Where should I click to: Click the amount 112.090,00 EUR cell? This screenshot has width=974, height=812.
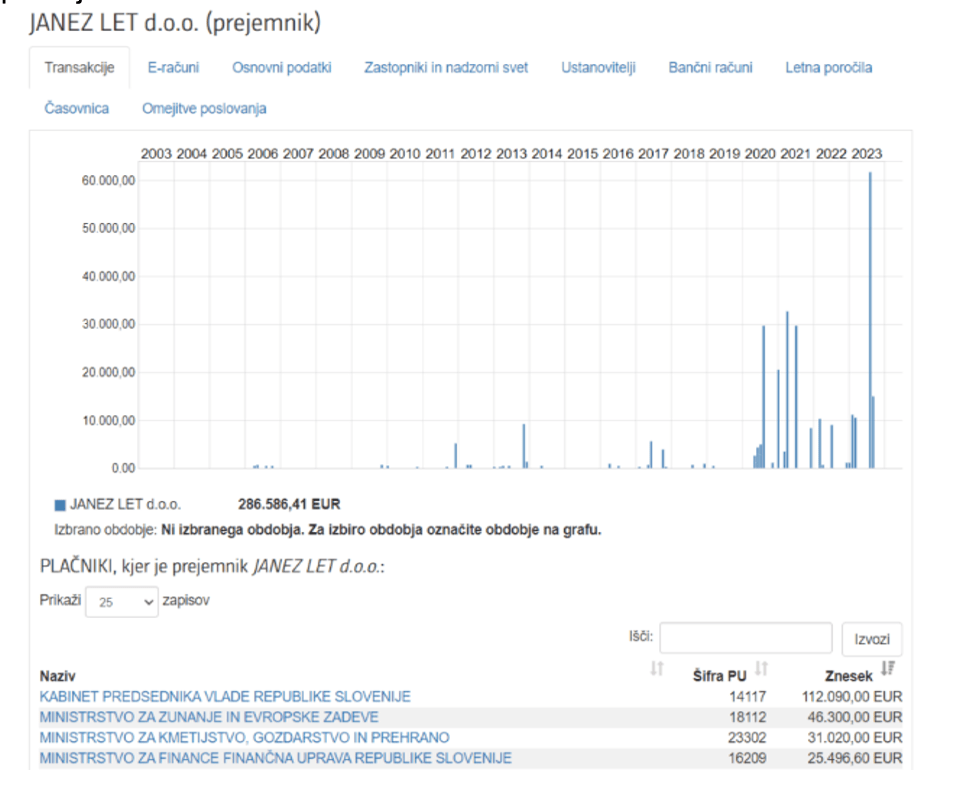[x=852, y=696]
